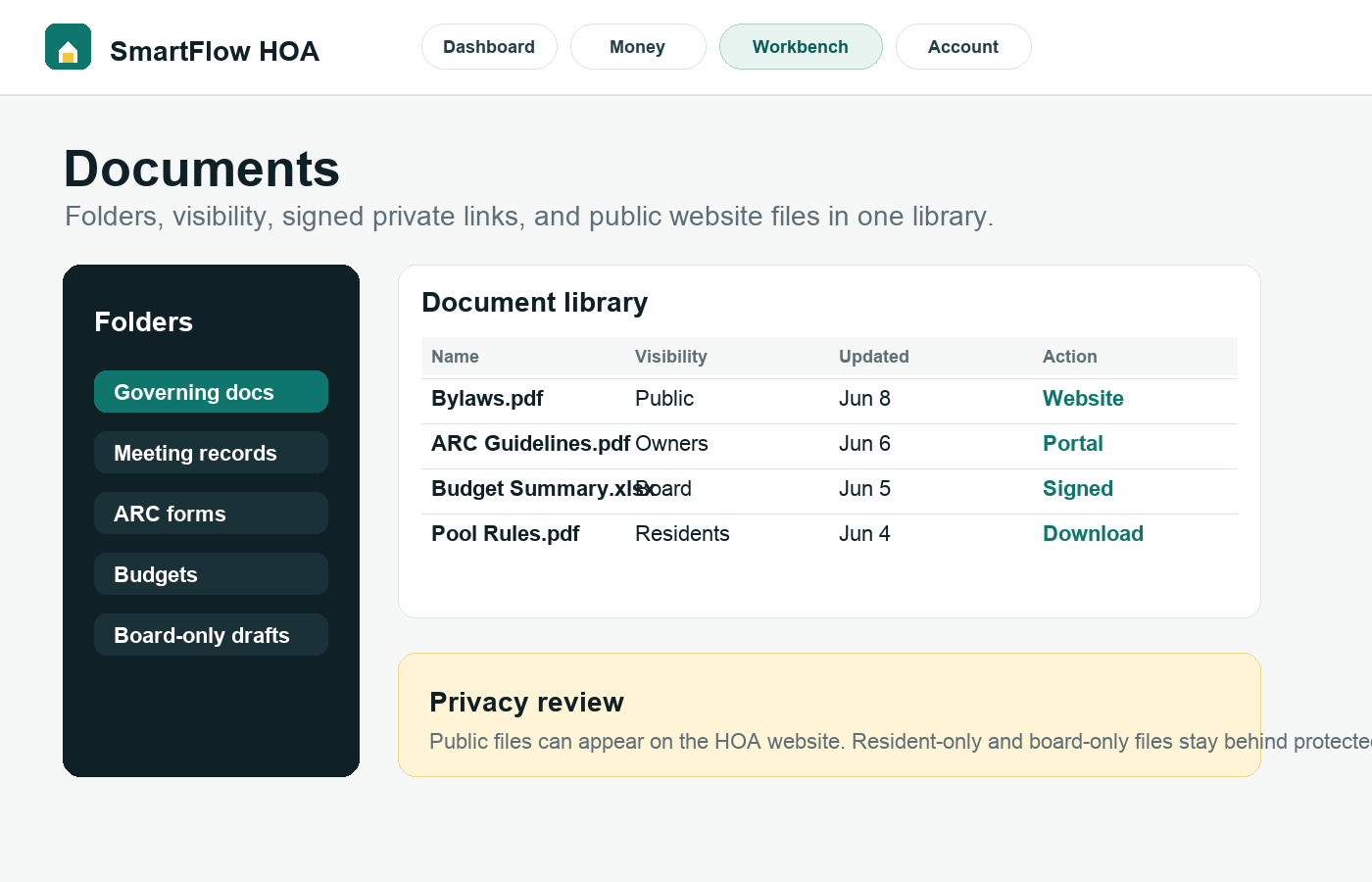Click the Jun 4 updated date

point(864,534)
